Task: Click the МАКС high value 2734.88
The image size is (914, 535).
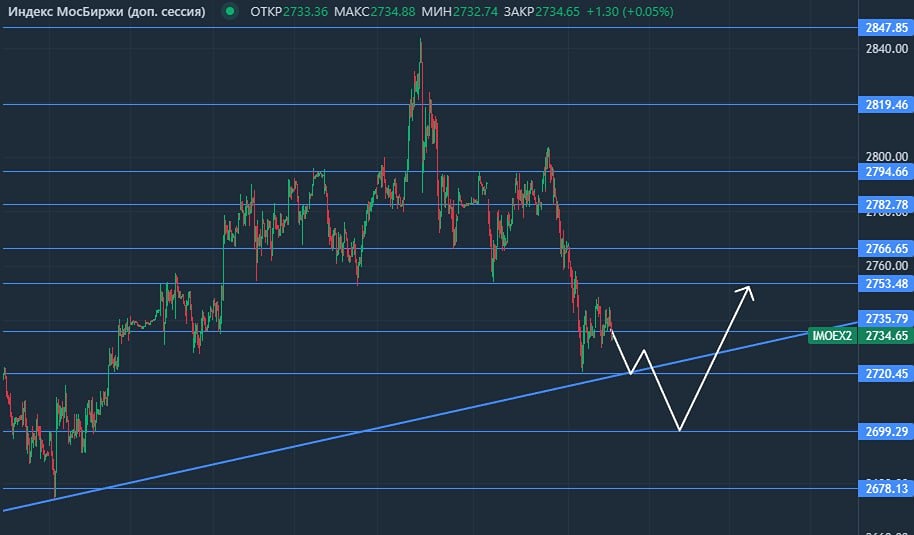Action: pyautogui.click(x=393, y=12)
